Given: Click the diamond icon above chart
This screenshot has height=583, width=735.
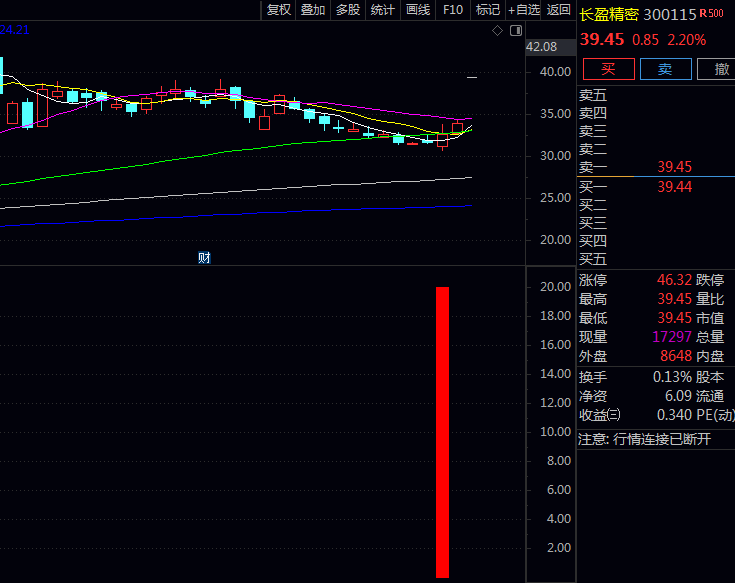Looking at the screenshot, I should pyautogui.click(x=497, y=30).
